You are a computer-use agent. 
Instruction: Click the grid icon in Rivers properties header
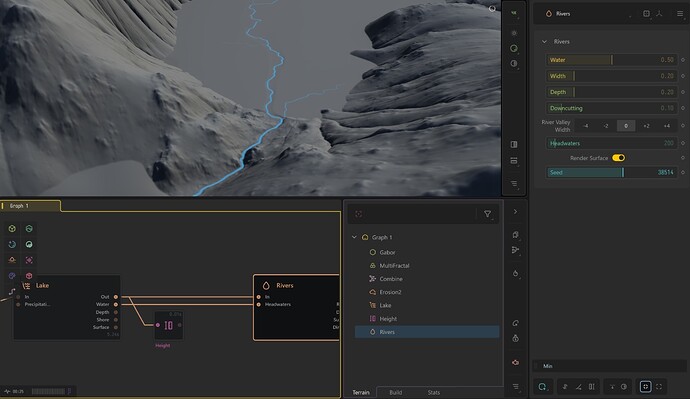pyautogui.click(x=646, y=14)
